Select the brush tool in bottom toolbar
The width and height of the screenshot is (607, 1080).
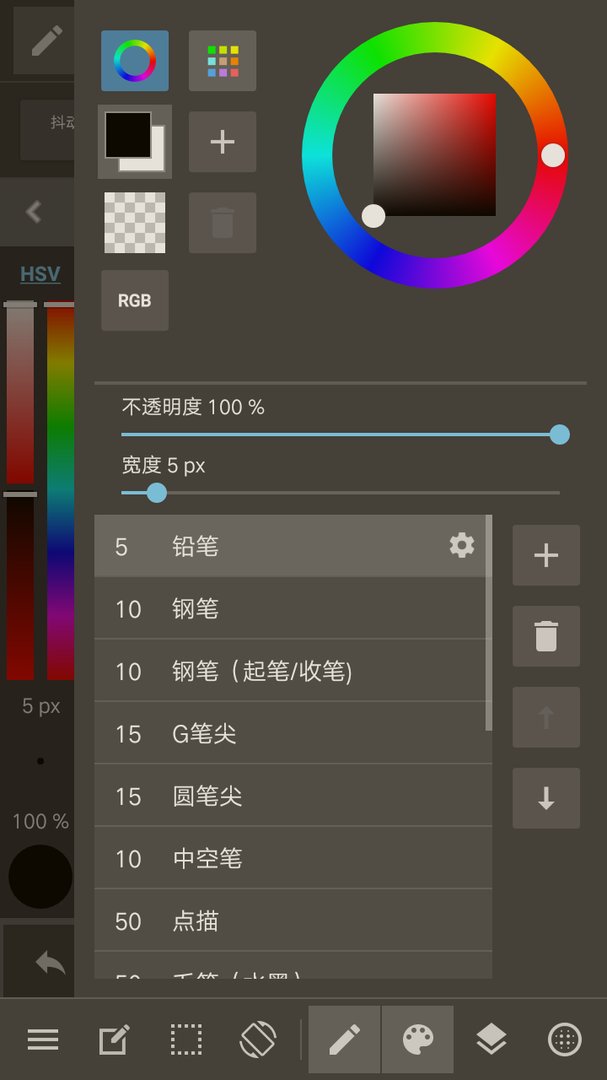coord(344,1040)
